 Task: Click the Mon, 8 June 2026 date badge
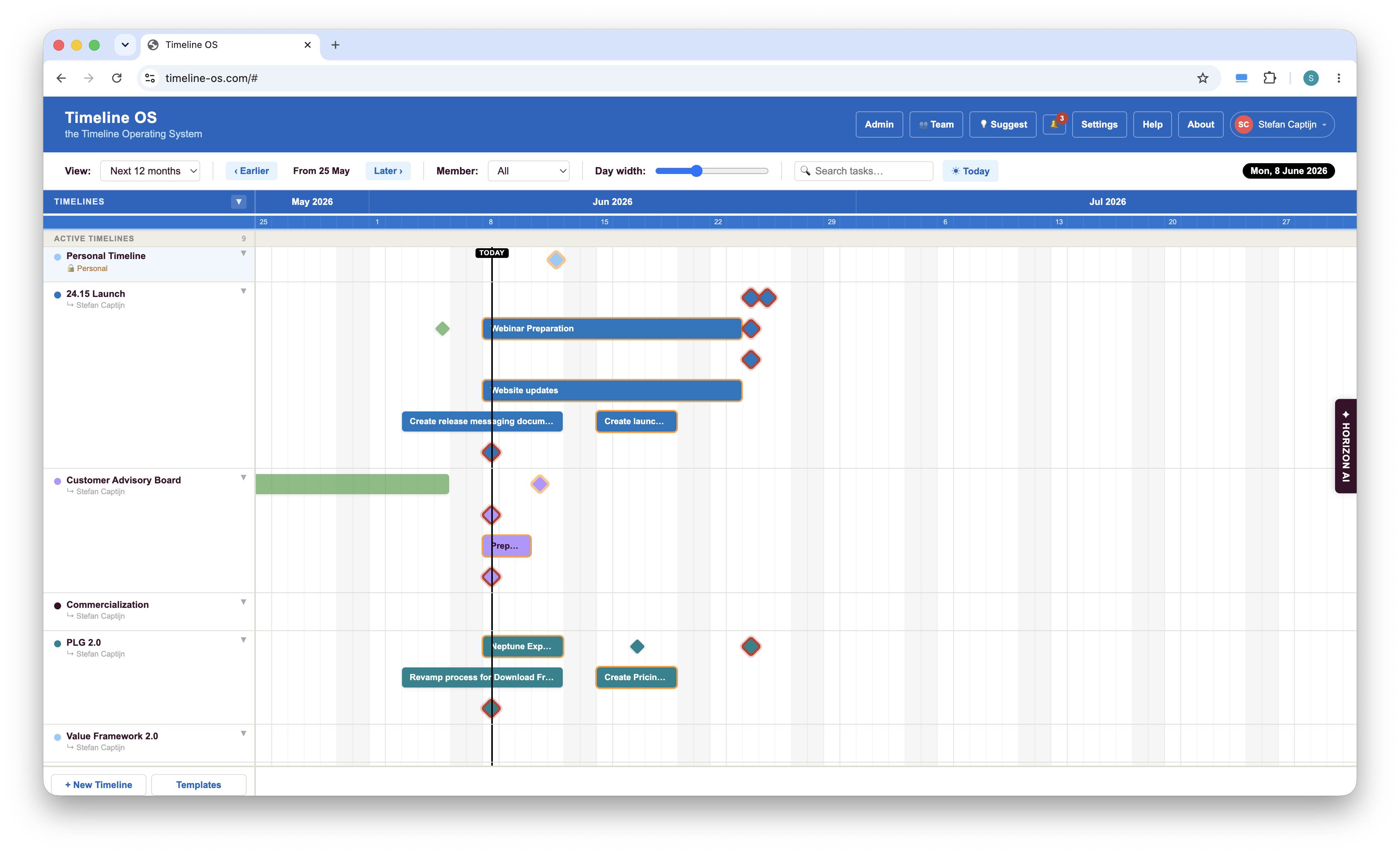(1288, 171)
